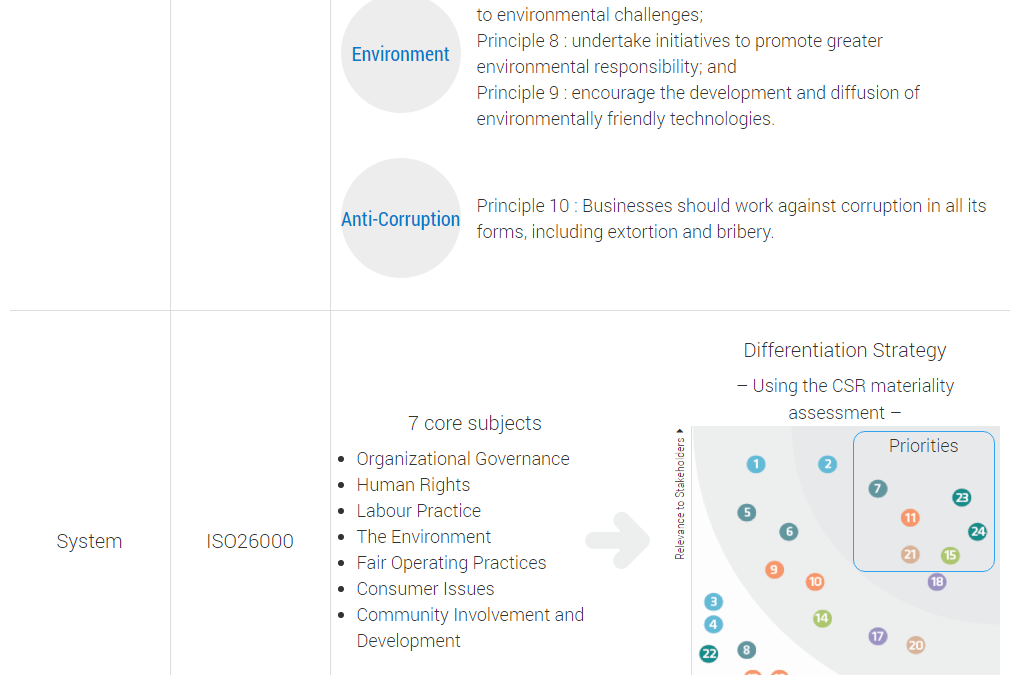This screenshot has width=1019, height=675.
Task: Click dark teal marker 22
Action: 709,654
